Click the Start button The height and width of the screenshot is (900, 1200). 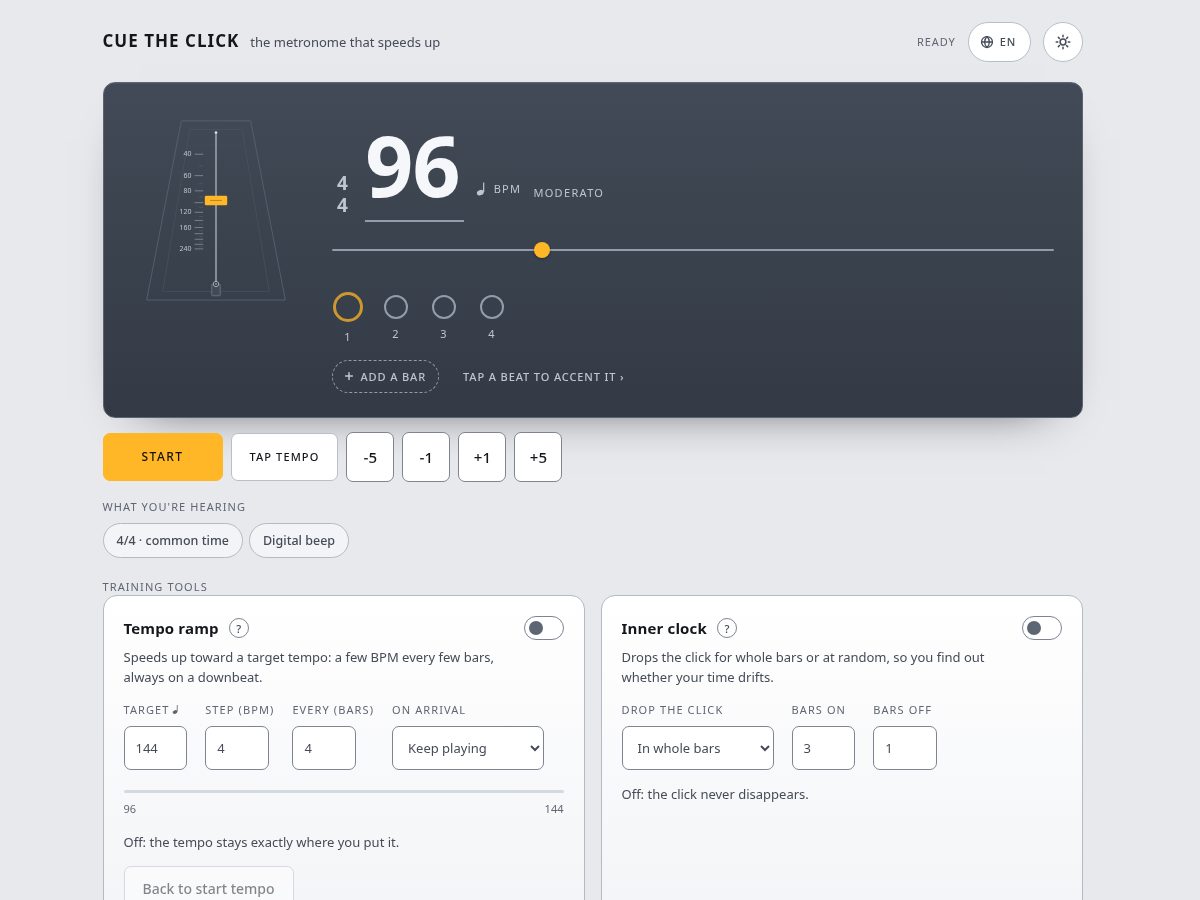pos(163,457)
